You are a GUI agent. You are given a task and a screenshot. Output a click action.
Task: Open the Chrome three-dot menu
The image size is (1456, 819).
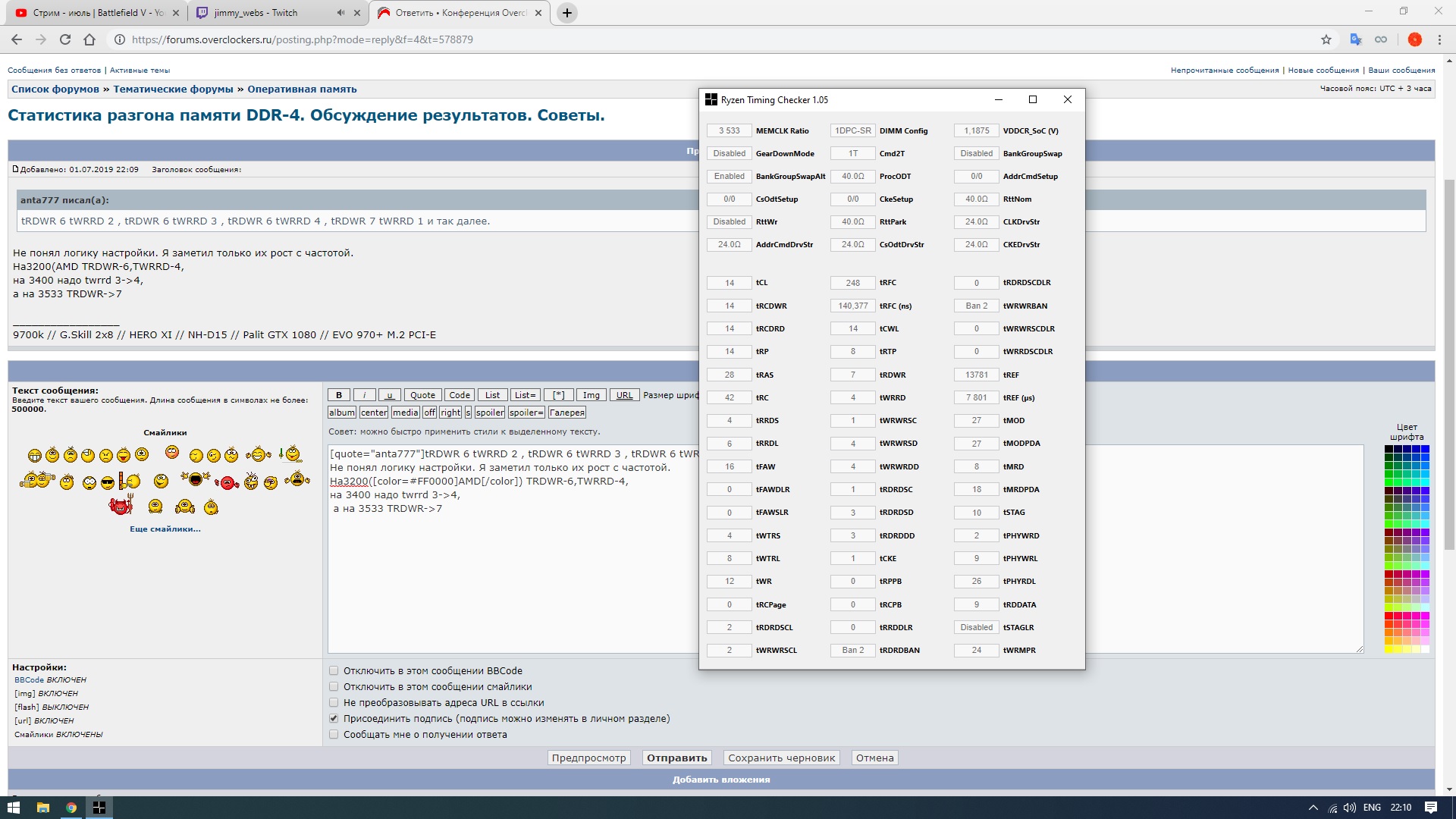1439,39
